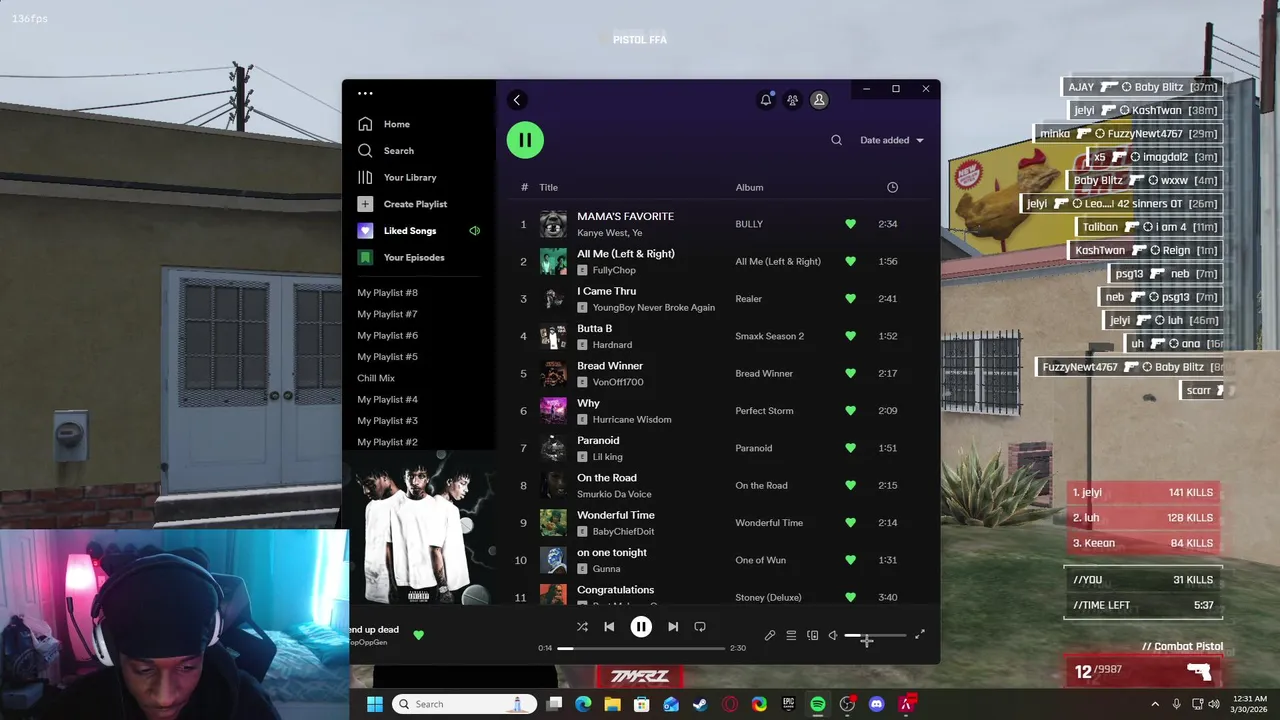The image size is (1280, 720).
Task: Open Discord from the taskbar
Action: (877, 704)
